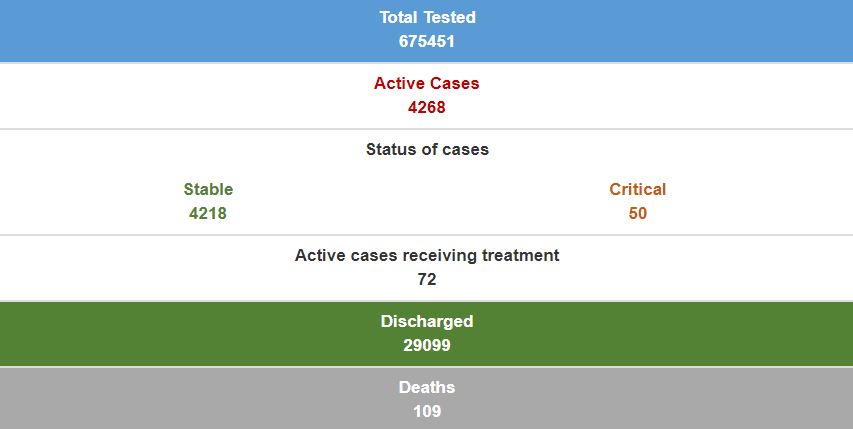The image size is (853, 429).
Task: Select the critical count of 50
Action: tap(638, 213)
